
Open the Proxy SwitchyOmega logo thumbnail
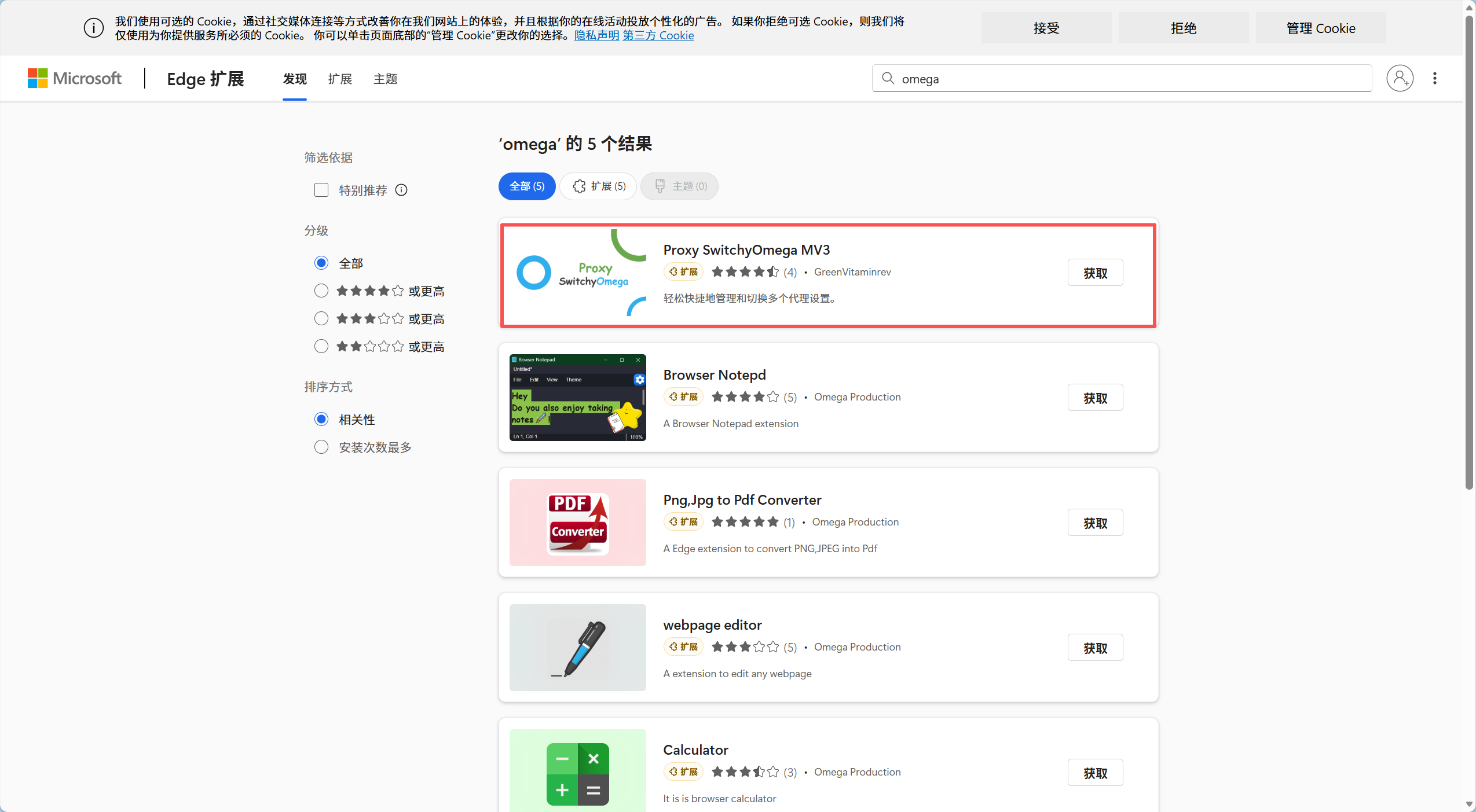point(578,273)
